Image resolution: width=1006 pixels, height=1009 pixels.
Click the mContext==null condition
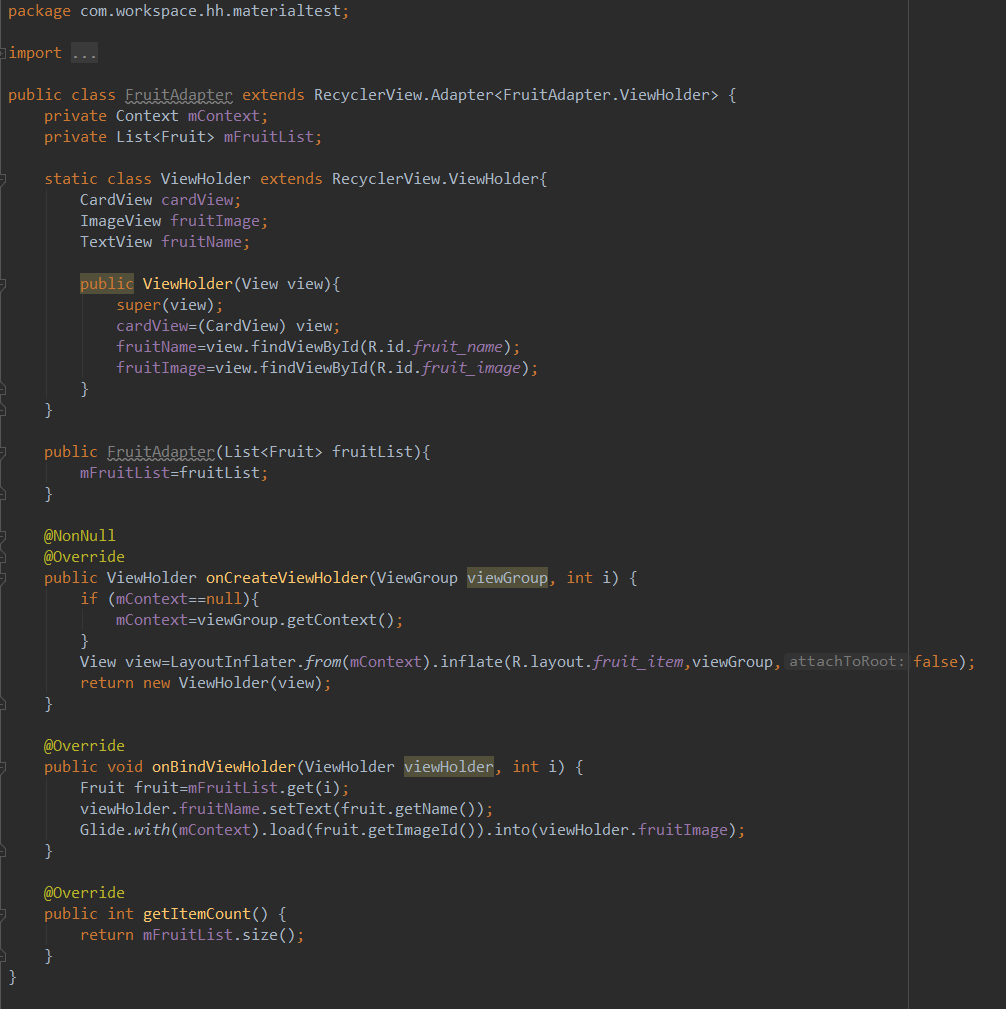click(179, 599)
